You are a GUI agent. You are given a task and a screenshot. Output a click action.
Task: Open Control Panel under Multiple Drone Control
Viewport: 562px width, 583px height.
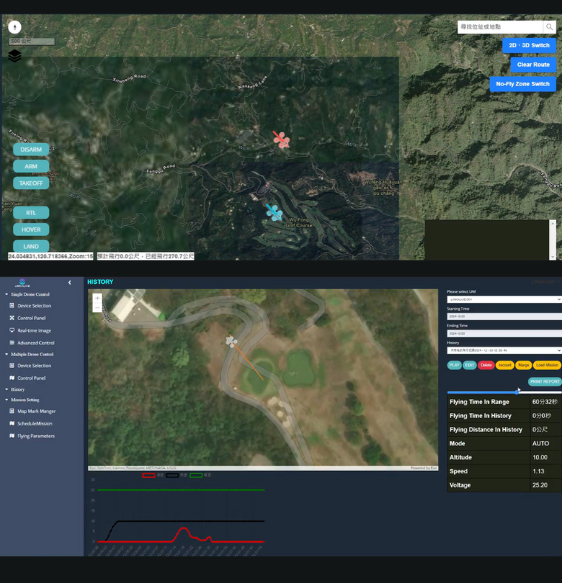(x=32, y=378)
